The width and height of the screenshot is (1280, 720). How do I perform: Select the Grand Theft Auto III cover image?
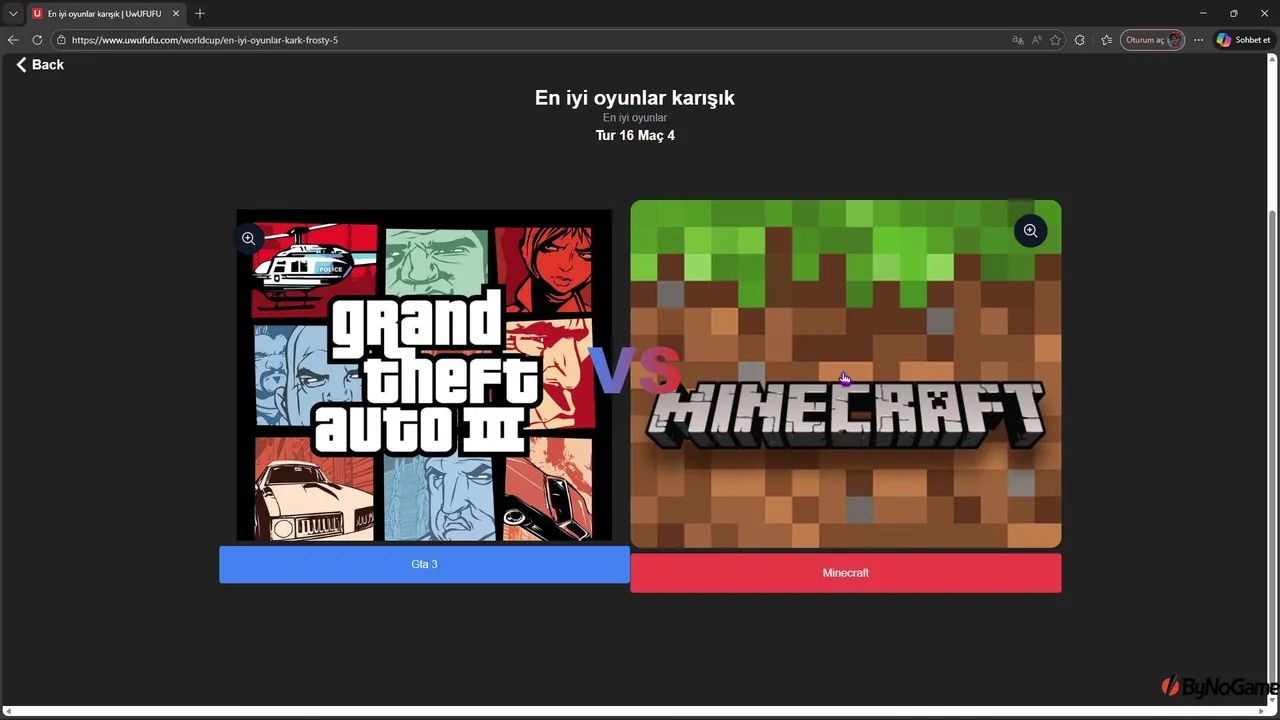(x=424, y=375)
